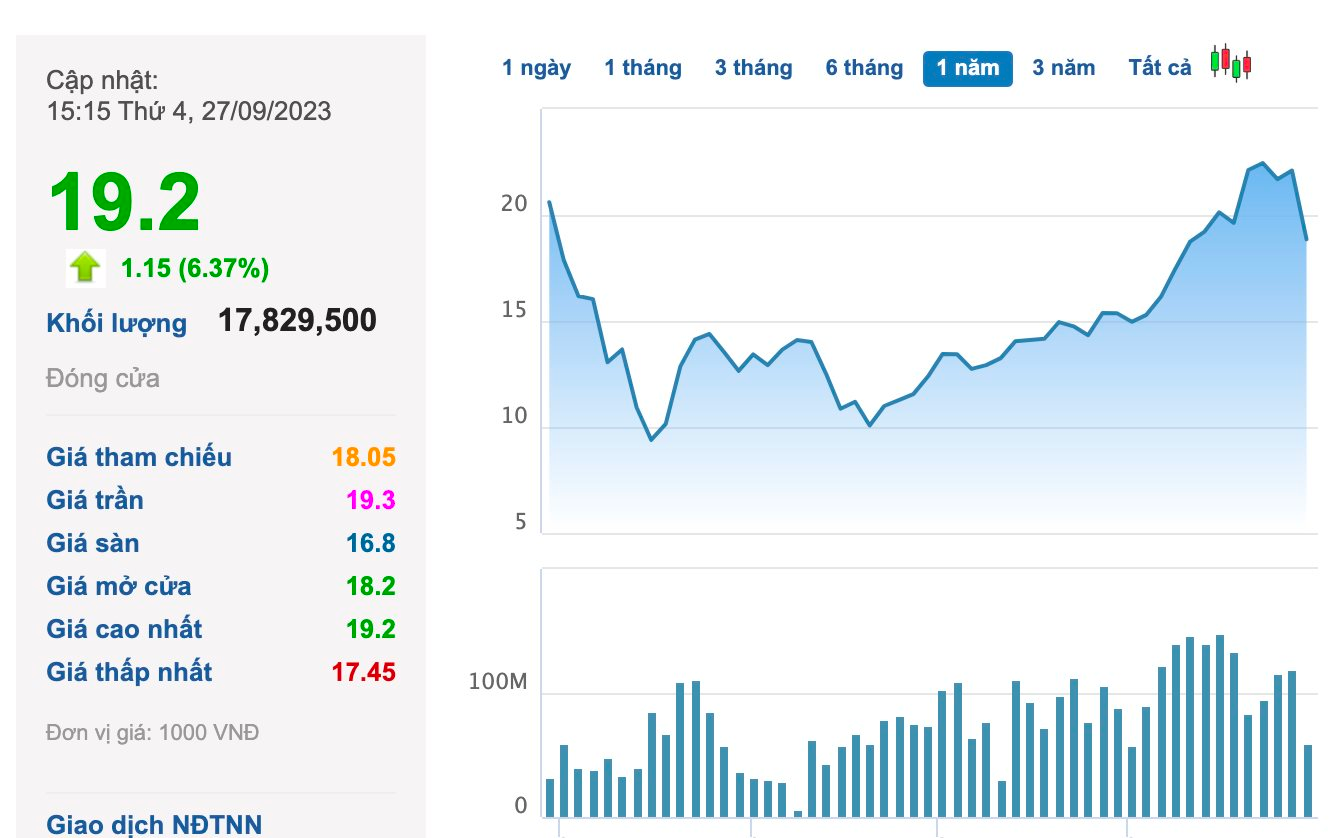The width and height of the screenshot is (1334, 838).
Task: Click the 'Cập nhật:' label
Action: [x=102, y=81]
